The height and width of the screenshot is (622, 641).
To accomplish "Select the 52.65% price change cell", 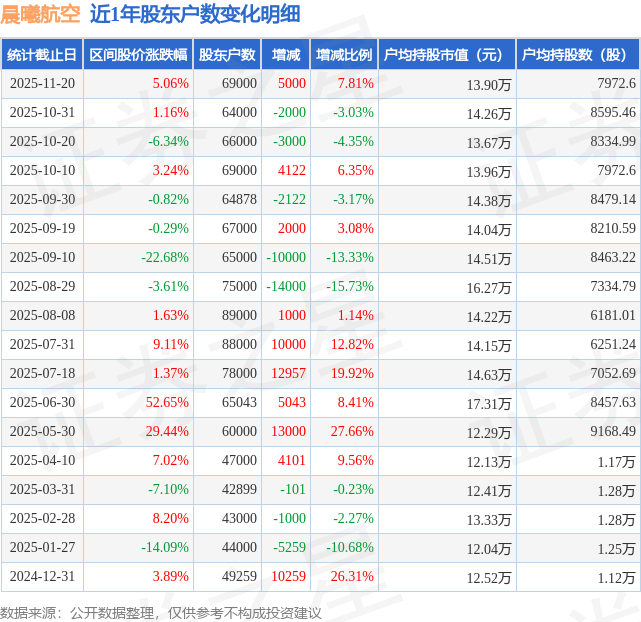I will click(x=167, y=402).
